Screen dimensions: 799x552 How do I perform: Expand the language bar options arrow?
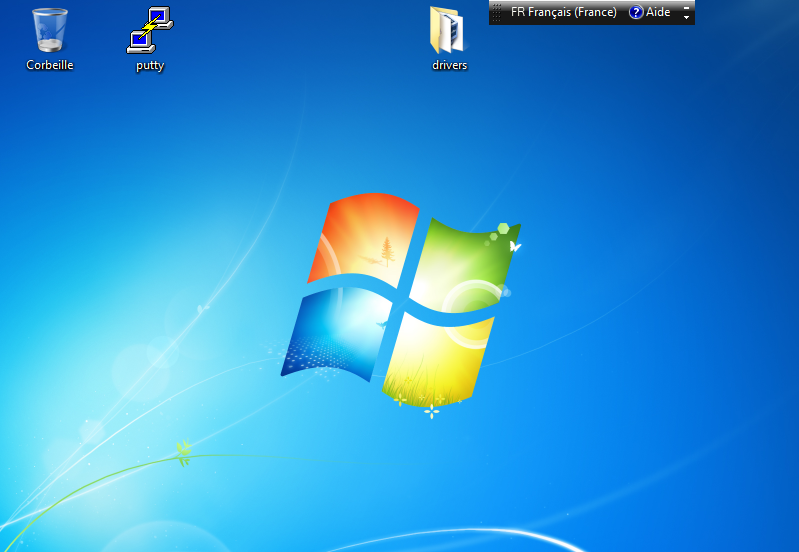pos(686,18)
